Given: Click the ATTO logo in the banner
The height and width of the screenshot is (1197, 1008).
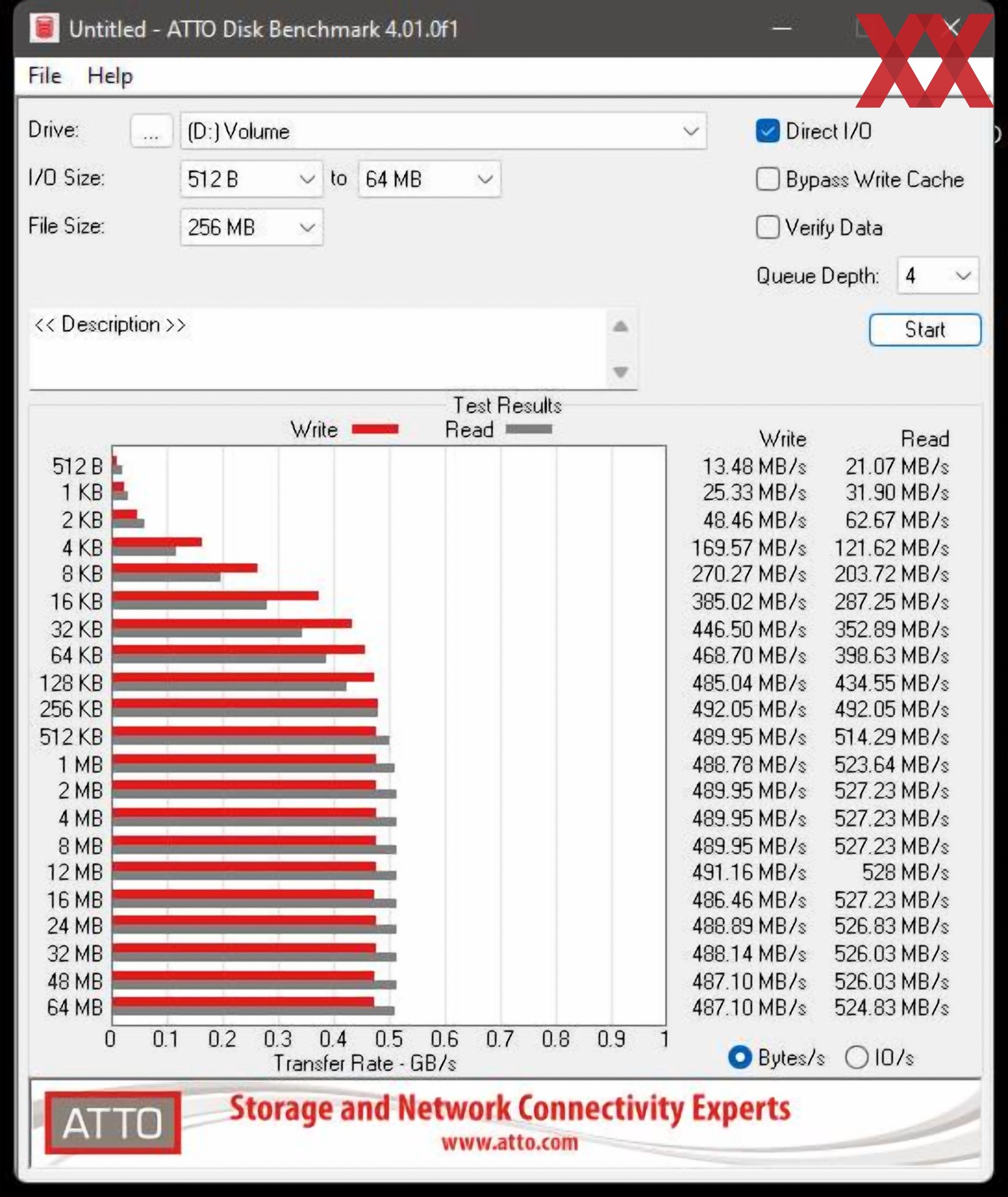Looking at the screenshot, I should click(x=112, y=1123).
